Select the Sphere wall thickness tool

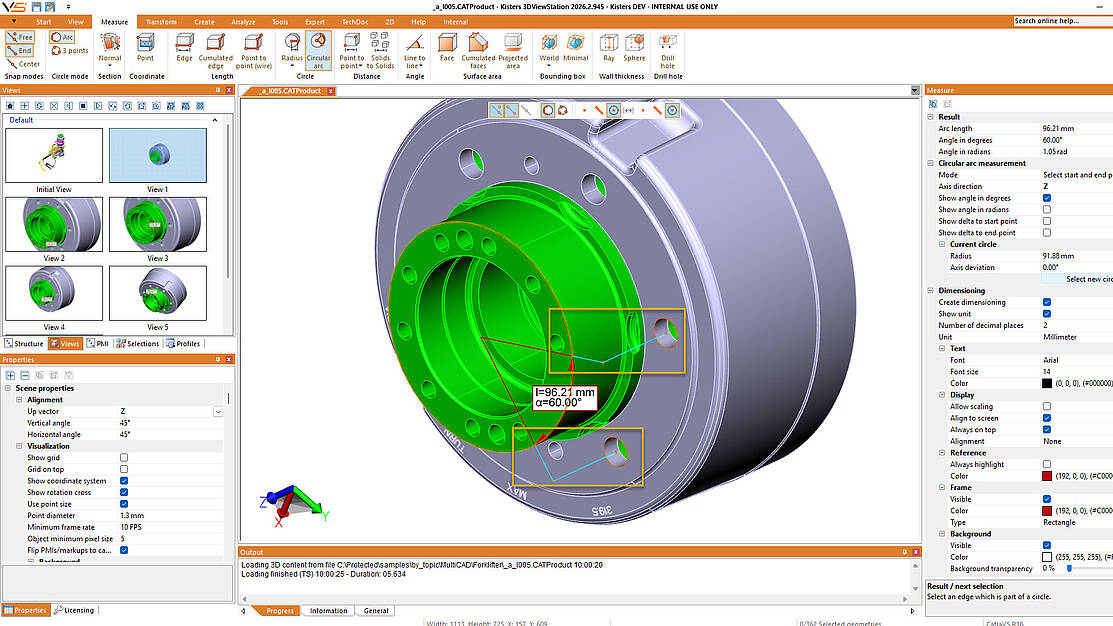(635, 48)
